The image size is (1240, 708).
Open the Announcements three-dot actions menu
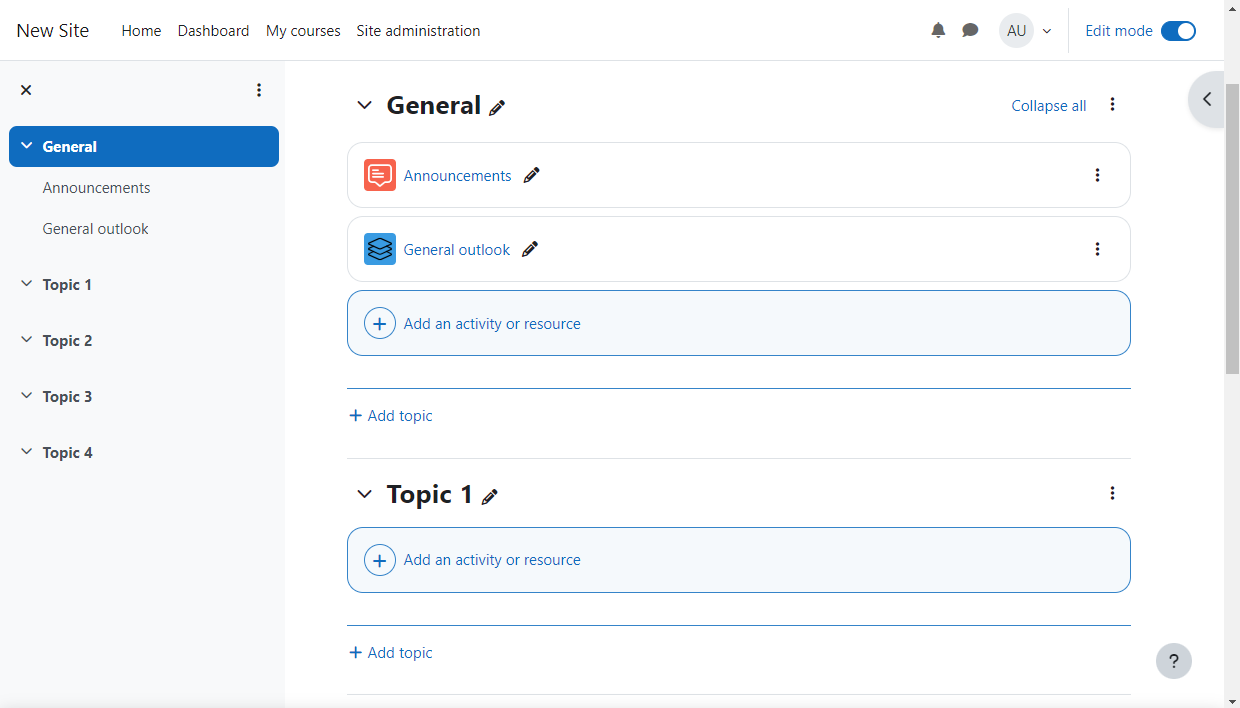pyautogui.click(x=1097, y=176)
